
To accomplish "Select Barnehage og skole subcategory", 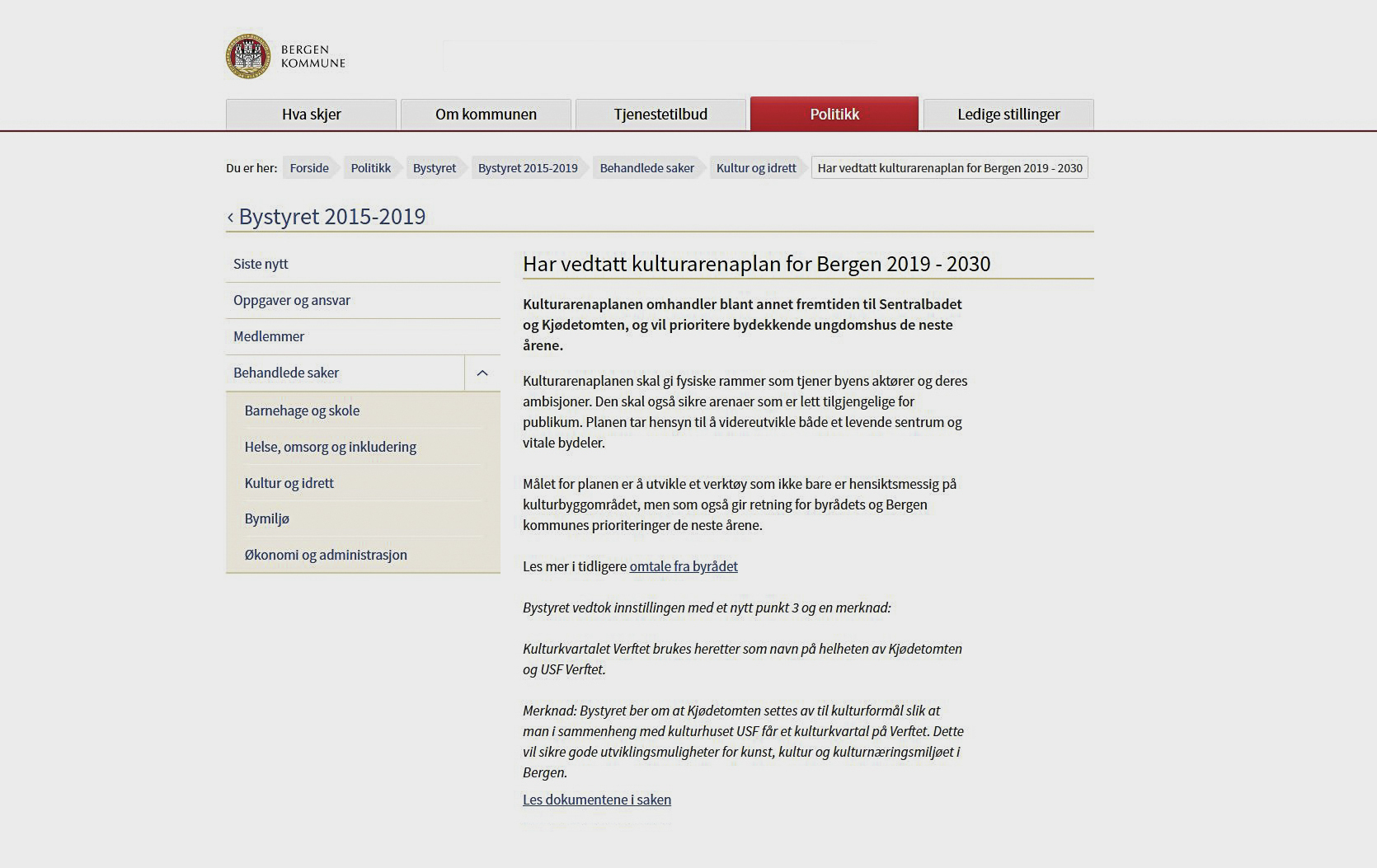I will tap(302, 411).
